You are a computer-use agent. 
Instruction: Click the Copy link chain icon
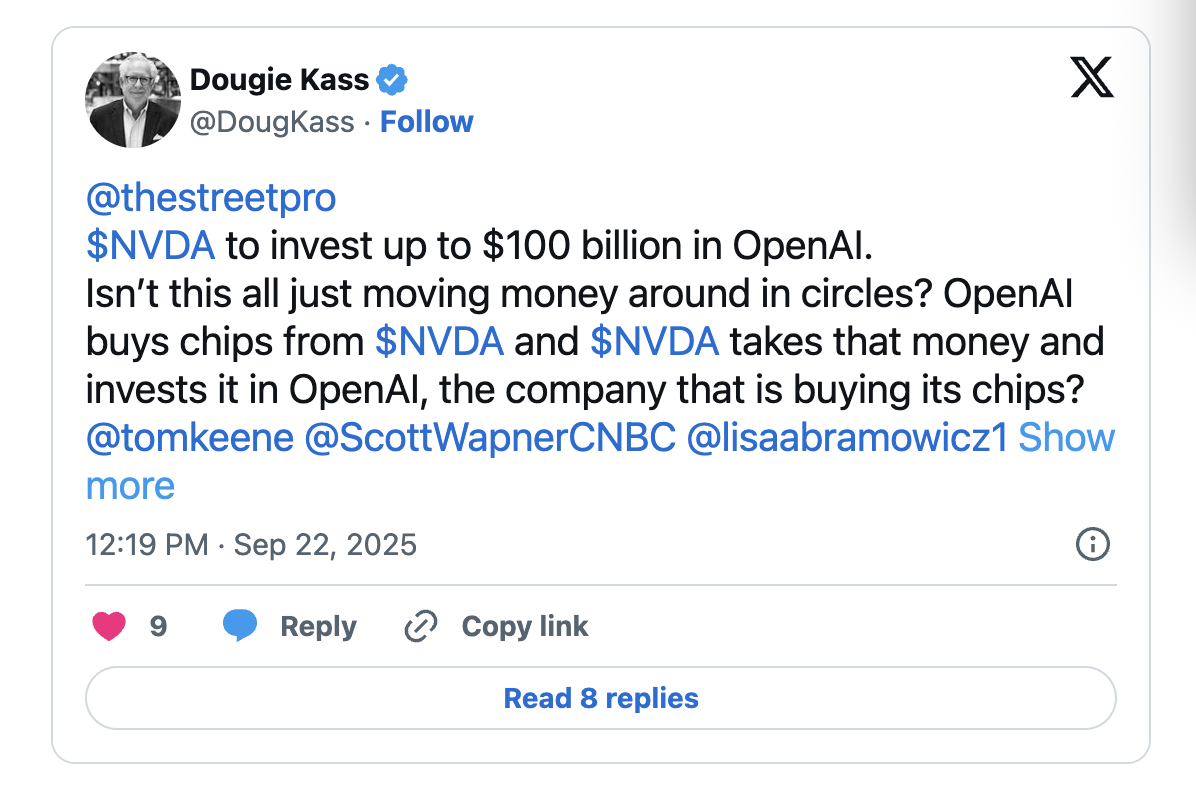pyautogui.click(x=421, y=627)
